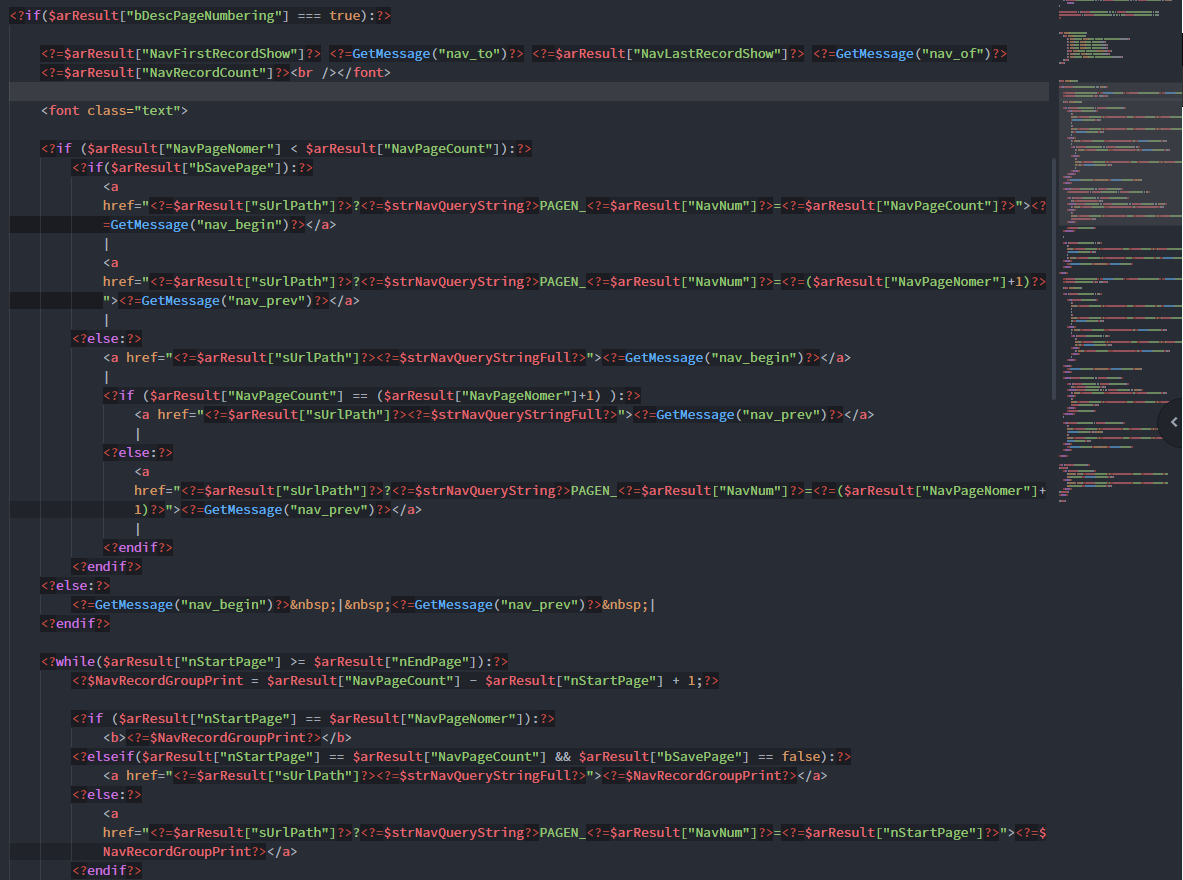Image resolution: width=1183 pixels, height=880 pixels.
Task: Click the while keyword in loop statement
Action: pos(76,661)
